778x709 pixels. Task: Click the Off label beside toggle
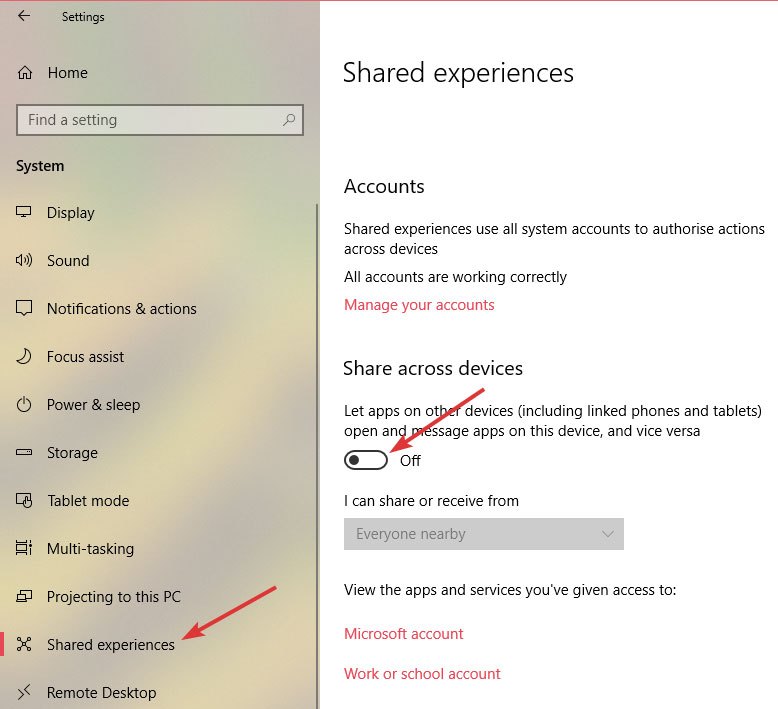click(x=410, y=461)
